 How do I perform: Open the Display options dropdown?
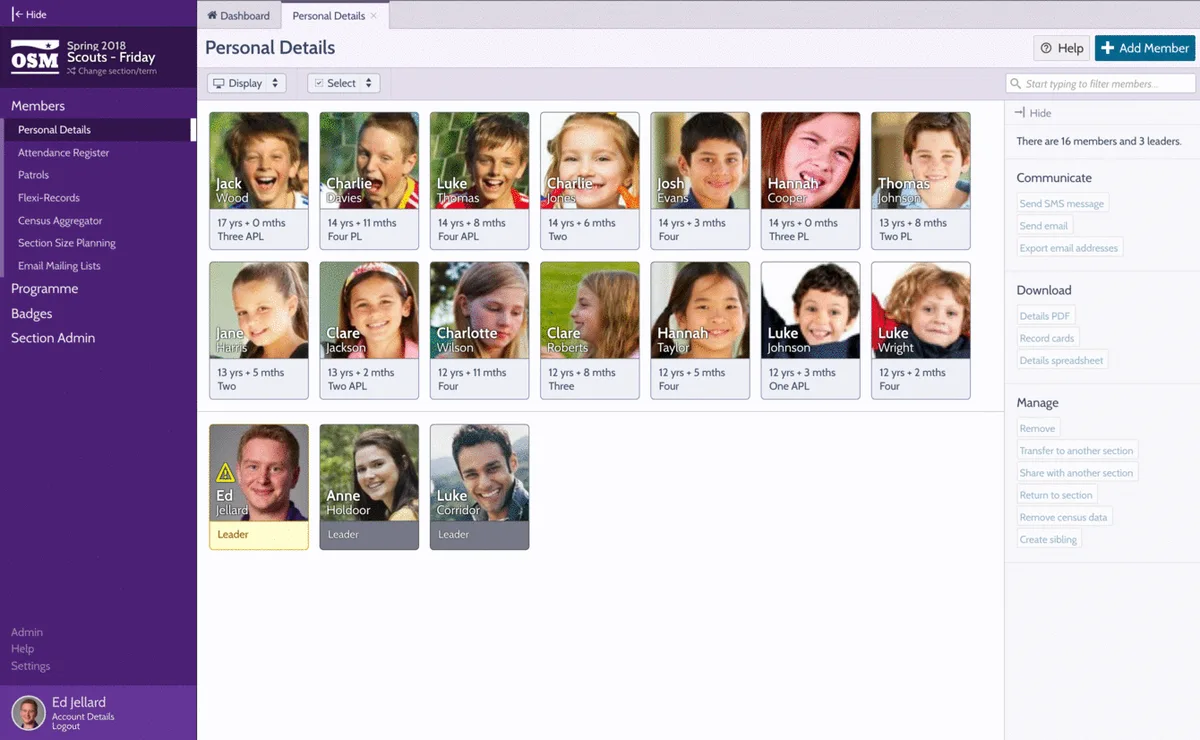tap(247, 83)
